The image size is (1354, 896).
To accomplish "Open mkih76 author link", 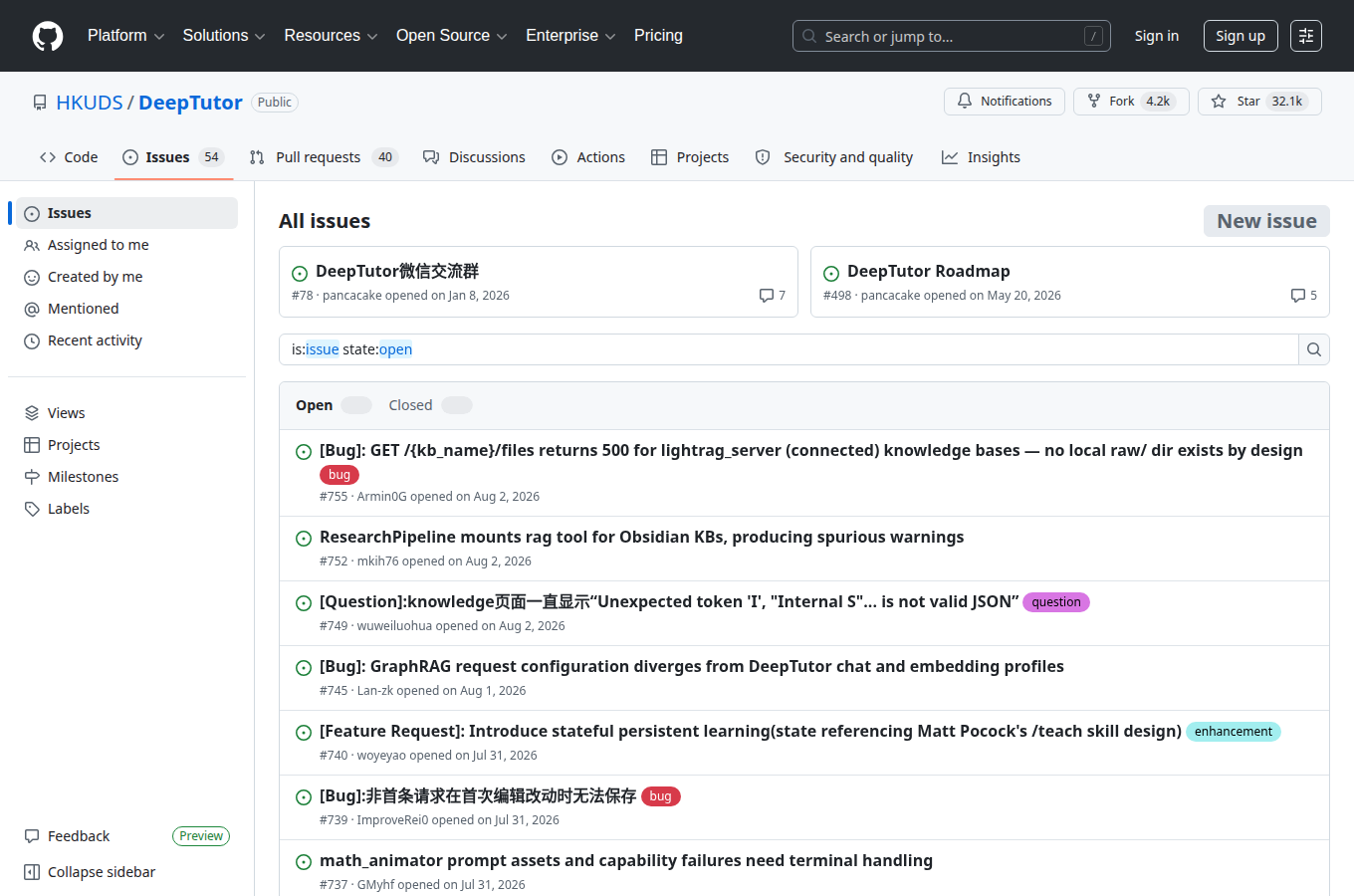I will click(377, 561).
